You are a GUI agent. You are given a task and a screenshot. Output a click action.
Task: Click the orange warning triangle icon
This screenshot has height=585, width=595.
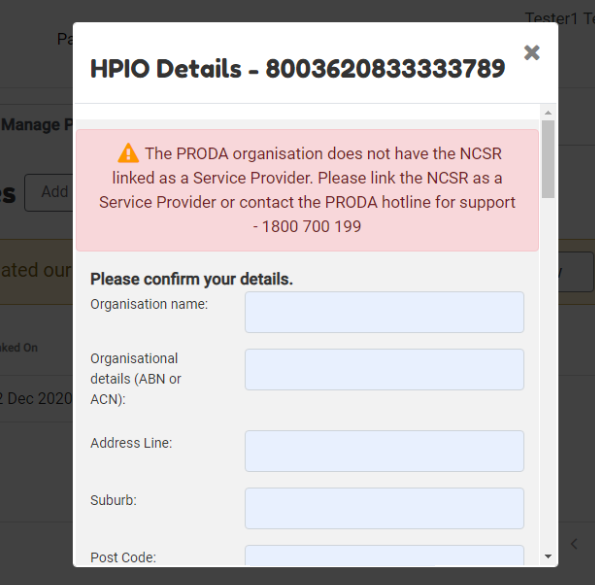(x=128, y=153)
